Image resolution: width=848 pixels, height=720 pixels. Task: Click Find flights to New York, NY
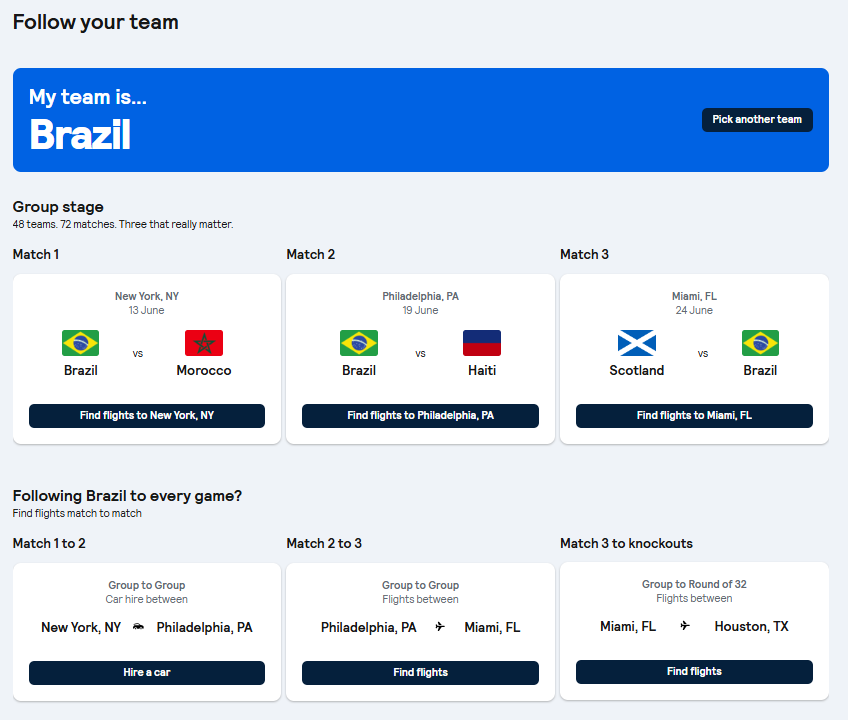(x=146, y=416)
